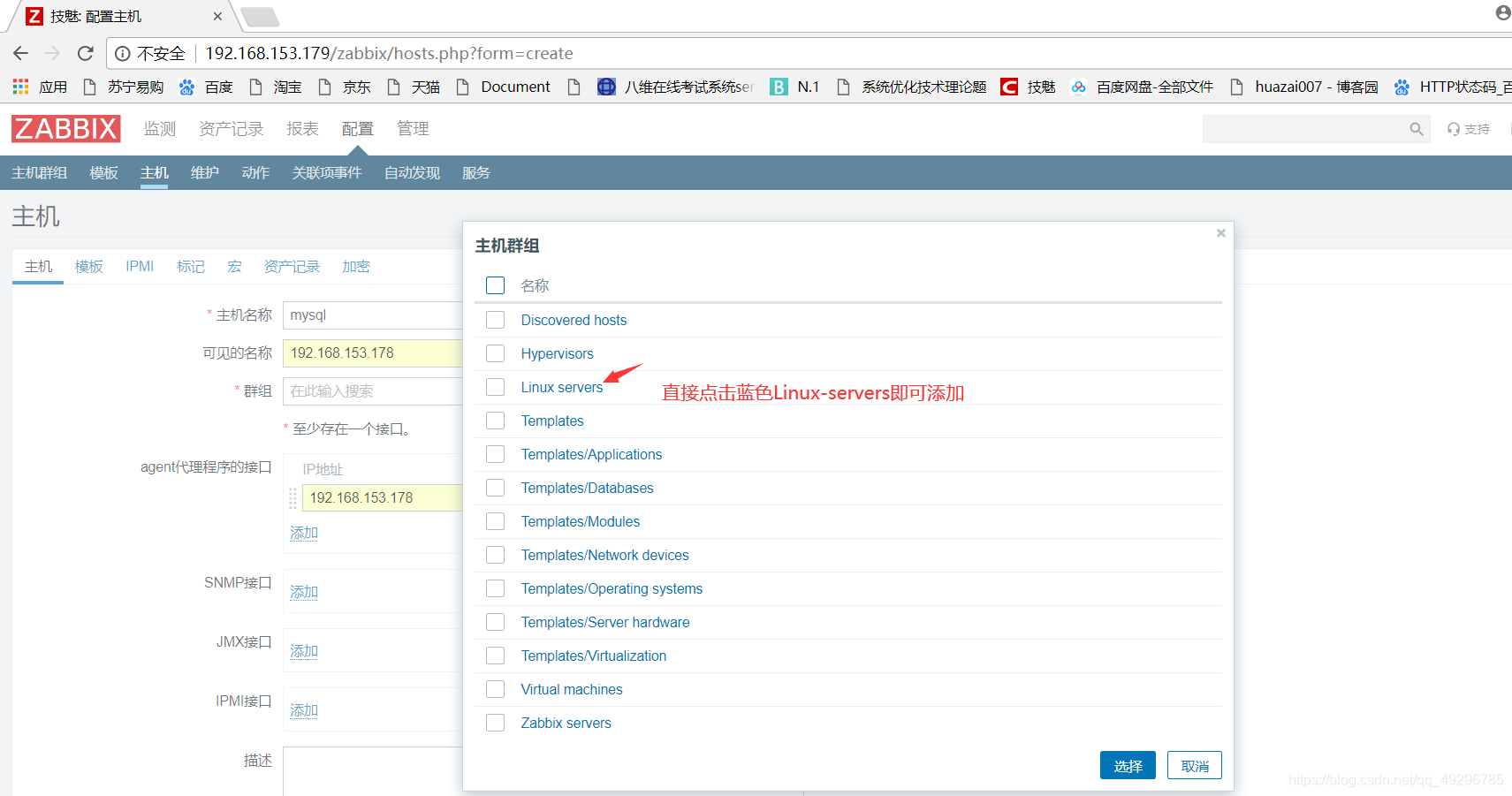Open the Document bookmark
This screenshot has width=1512, height=796.
pyautogui.click(x=504, y=87)
